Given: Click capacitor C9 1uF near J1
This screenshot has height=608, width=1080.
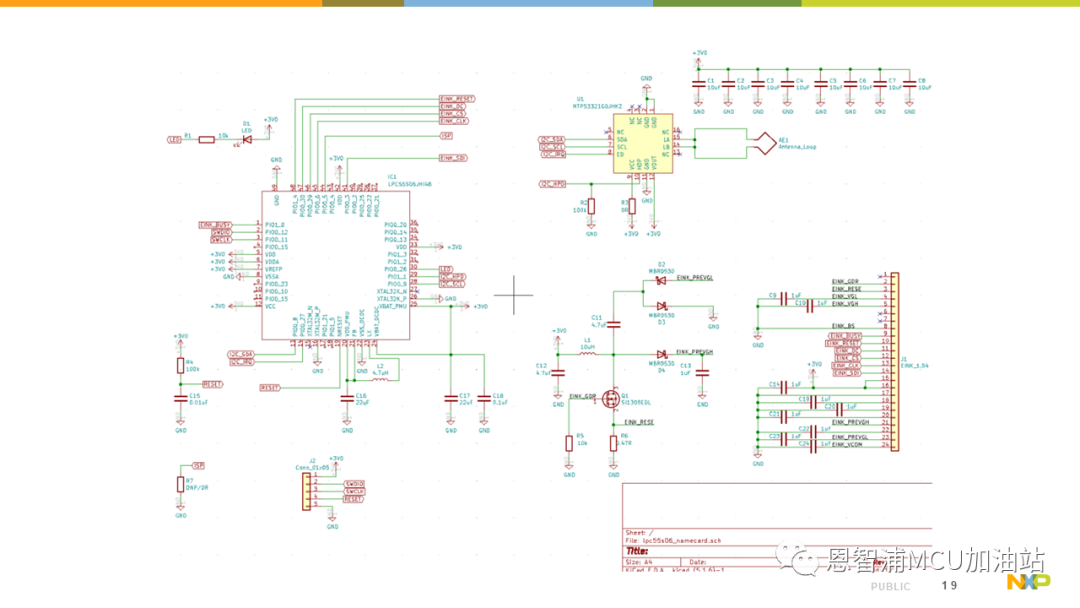Looking at the screenshot, I should point(783,298).
